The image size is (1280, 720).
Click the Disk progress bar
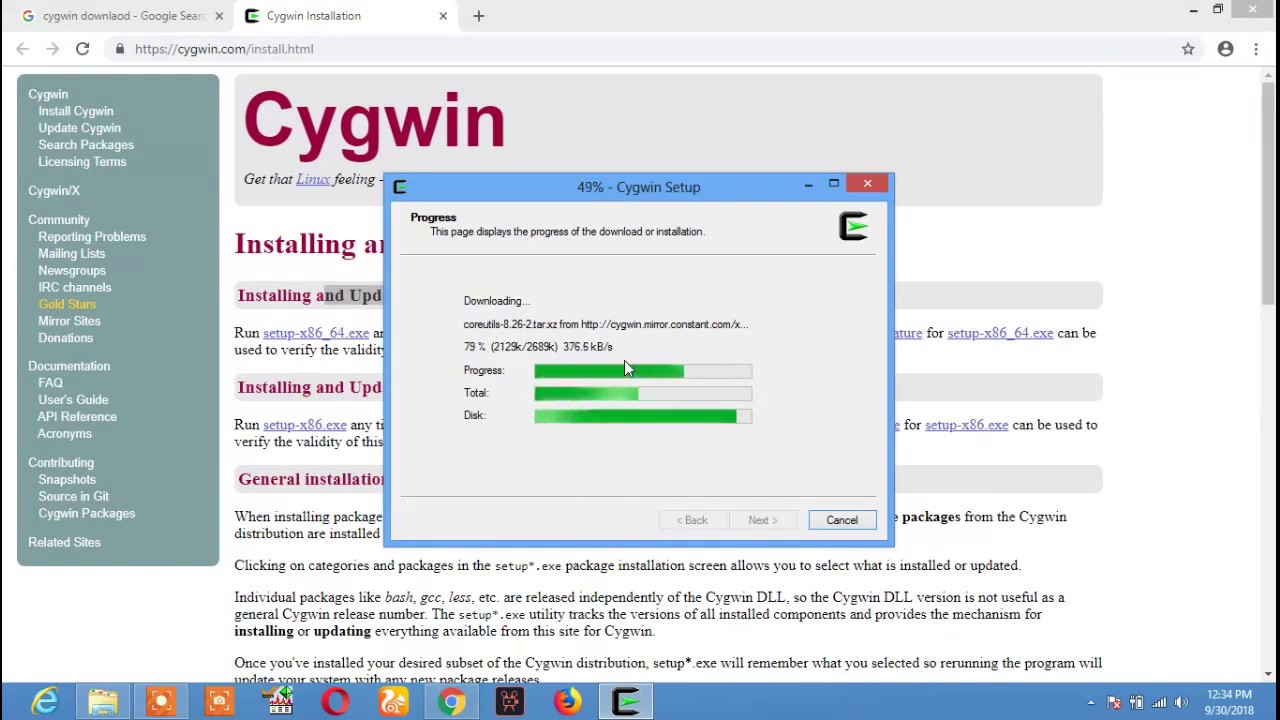(x=643, y=416)
